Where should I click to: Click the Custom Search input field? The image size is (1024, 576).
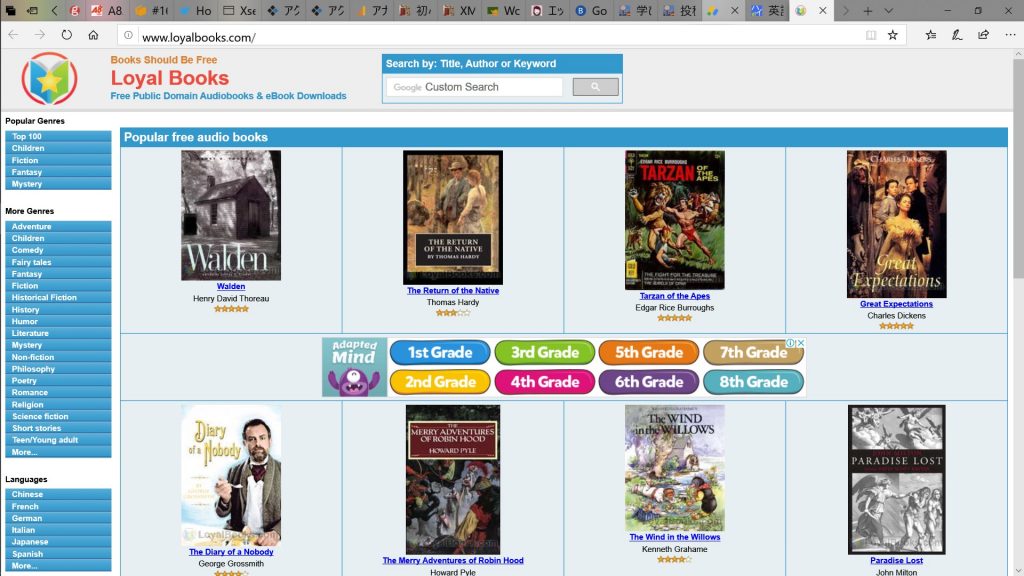[474, 87]
